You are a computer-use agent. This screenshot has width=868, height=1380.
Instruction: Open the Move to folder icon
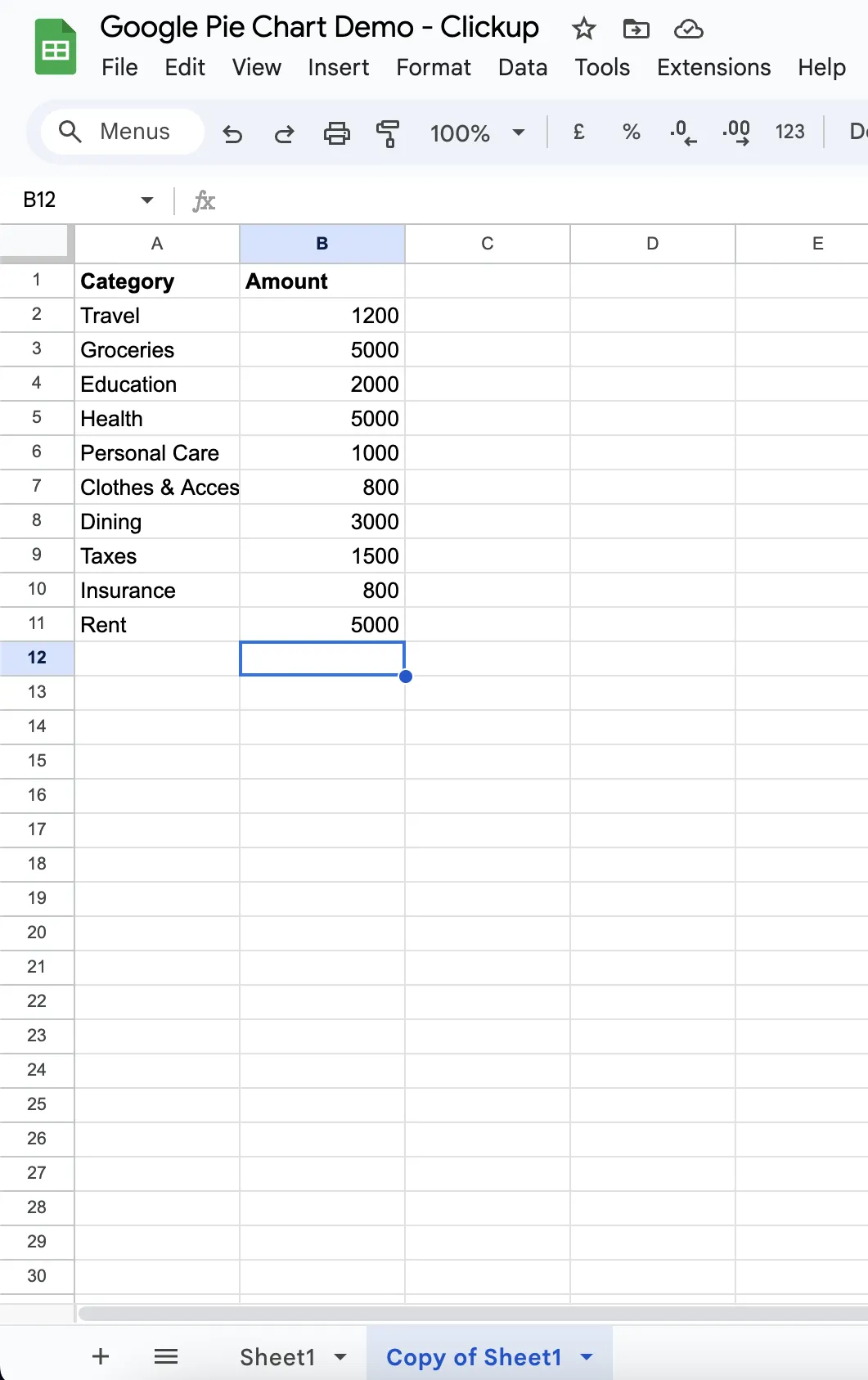(x=636, y=29)
